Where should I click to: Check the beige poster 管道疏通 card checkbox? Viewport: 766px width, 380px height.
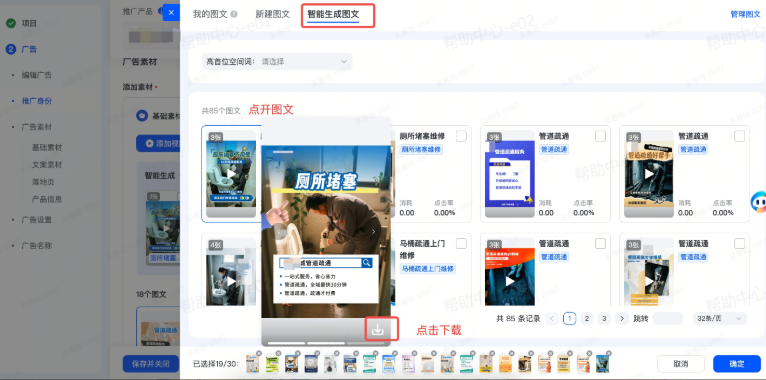(740, 243)
